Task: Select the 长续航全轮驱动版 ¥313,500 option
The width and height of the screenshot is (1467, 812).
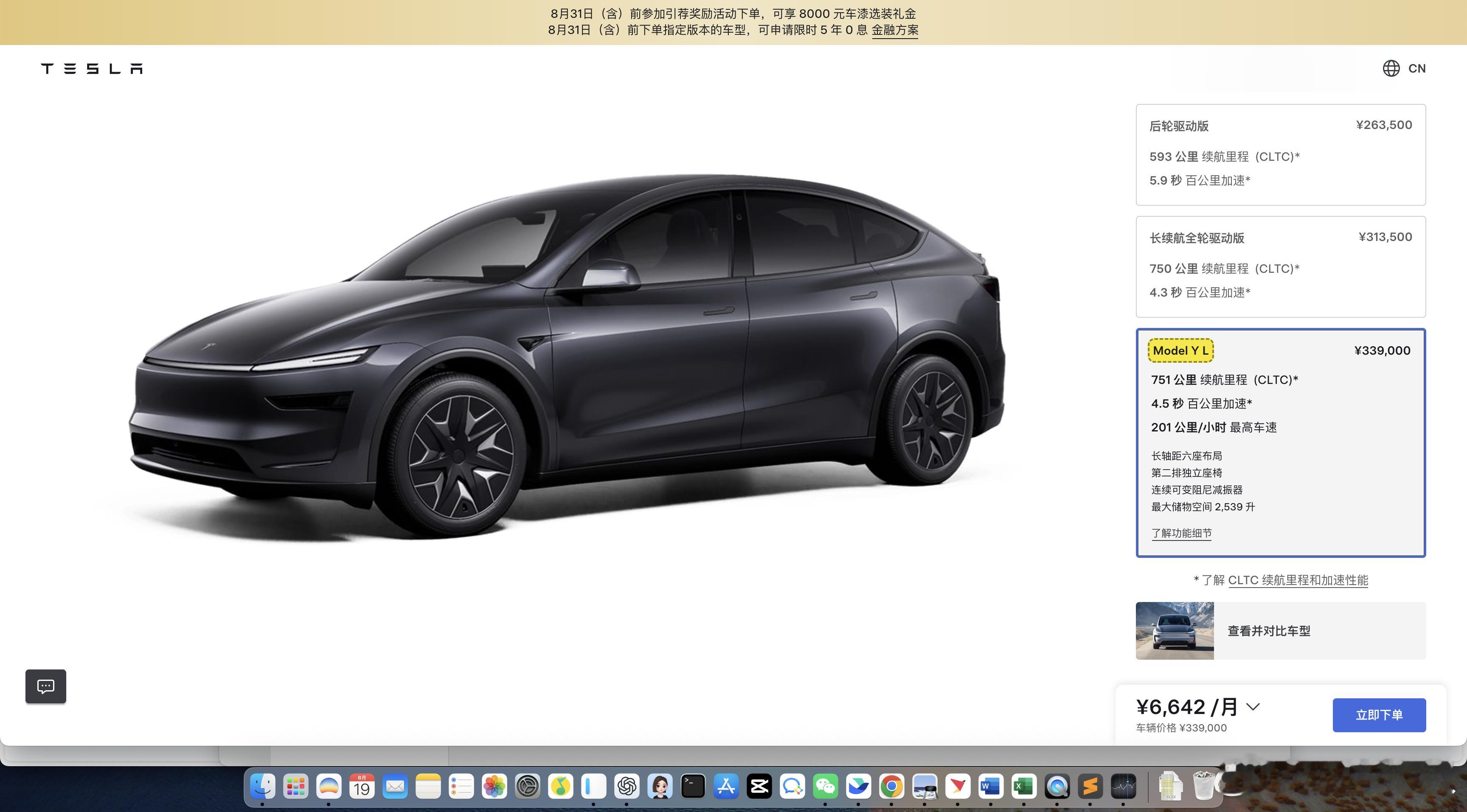Action: 1281,267
